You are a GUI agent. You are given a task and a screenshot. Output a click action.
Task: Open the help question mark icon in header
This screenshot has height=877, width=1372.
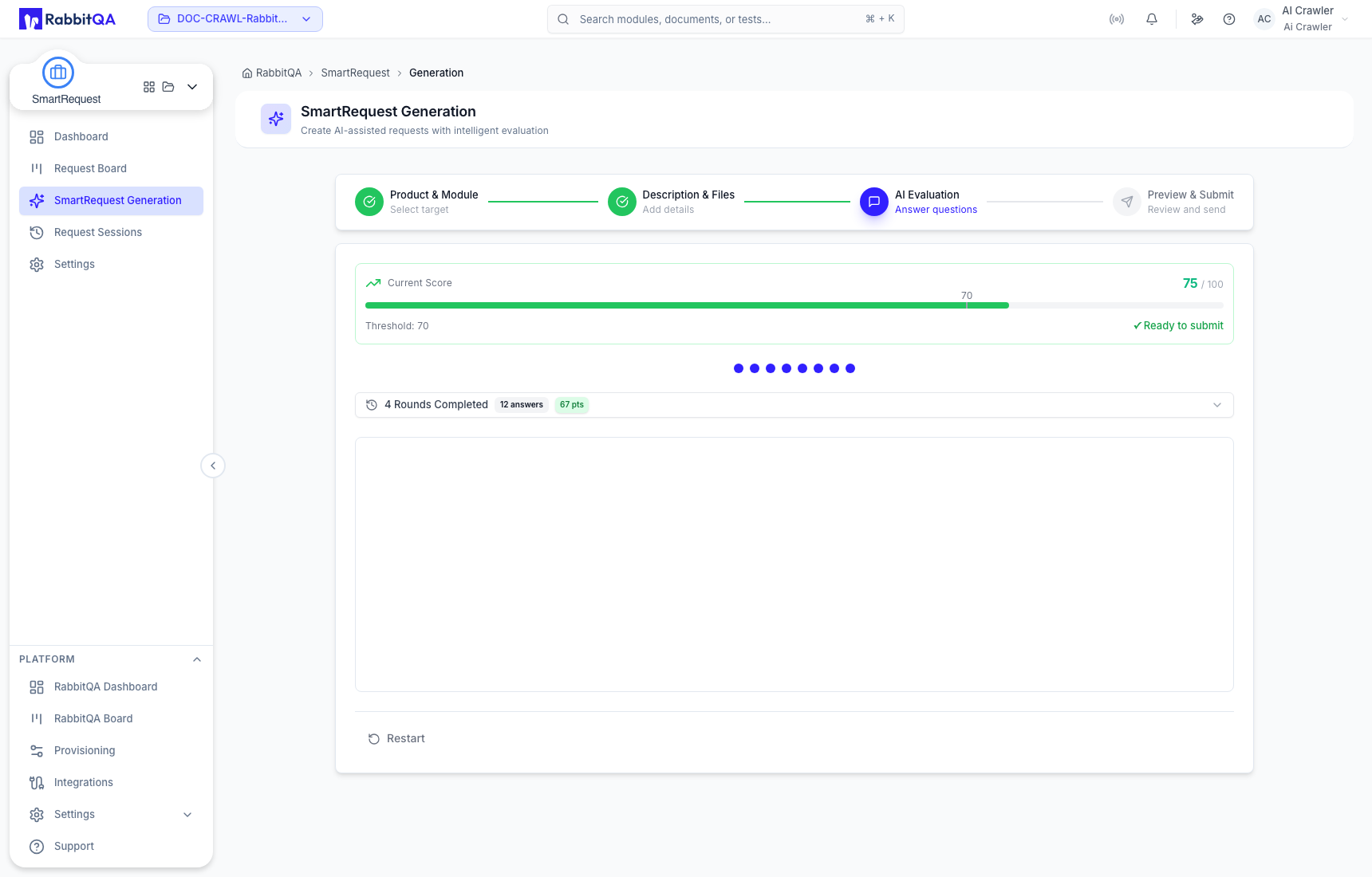(x=1229, y=19)
